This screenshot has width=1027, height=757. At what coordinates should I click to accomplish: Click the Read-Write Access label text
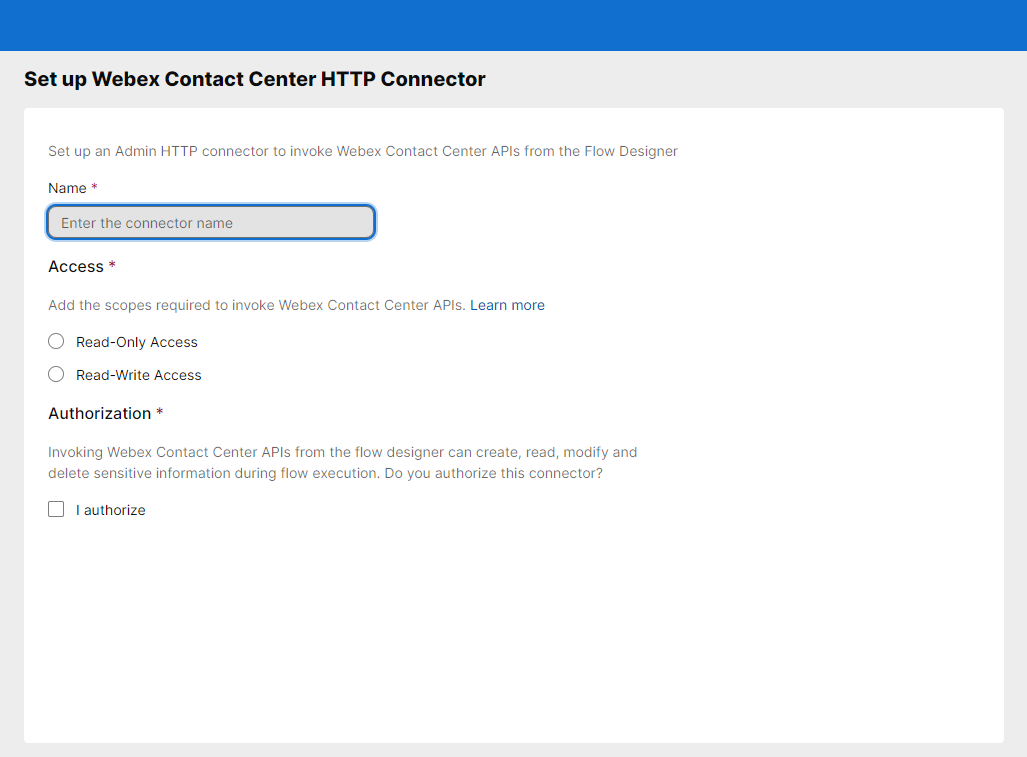[x=139, y=375]
